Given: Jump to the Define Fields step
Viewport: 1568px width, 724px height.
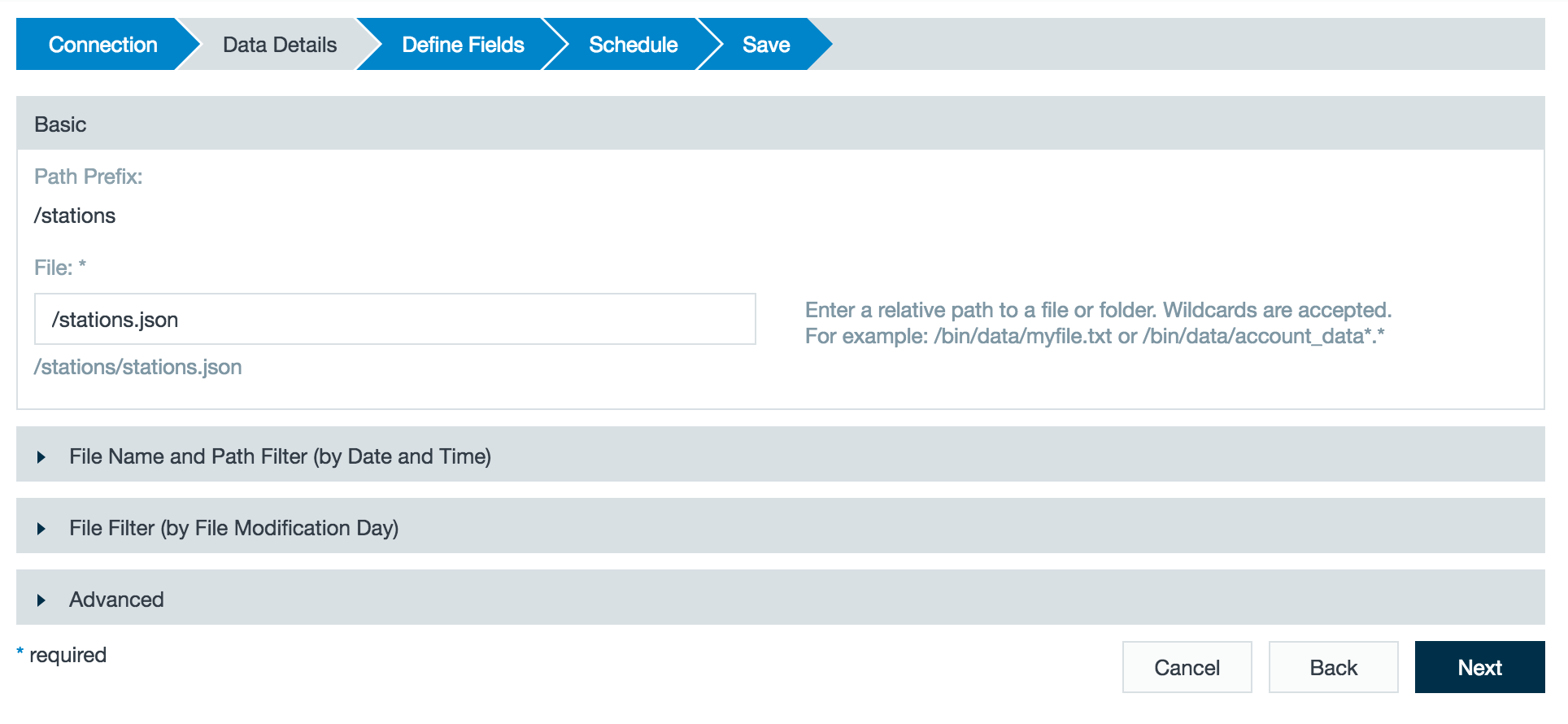Looking at the screenshot, I should tap(463, 45).
